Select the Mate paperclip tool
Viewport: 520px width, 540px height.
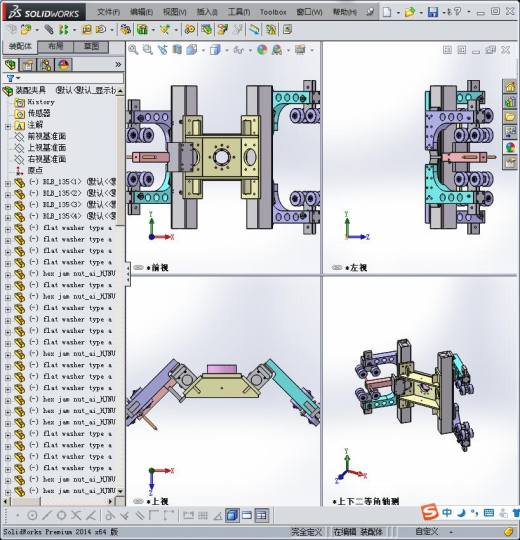point(49,30)
